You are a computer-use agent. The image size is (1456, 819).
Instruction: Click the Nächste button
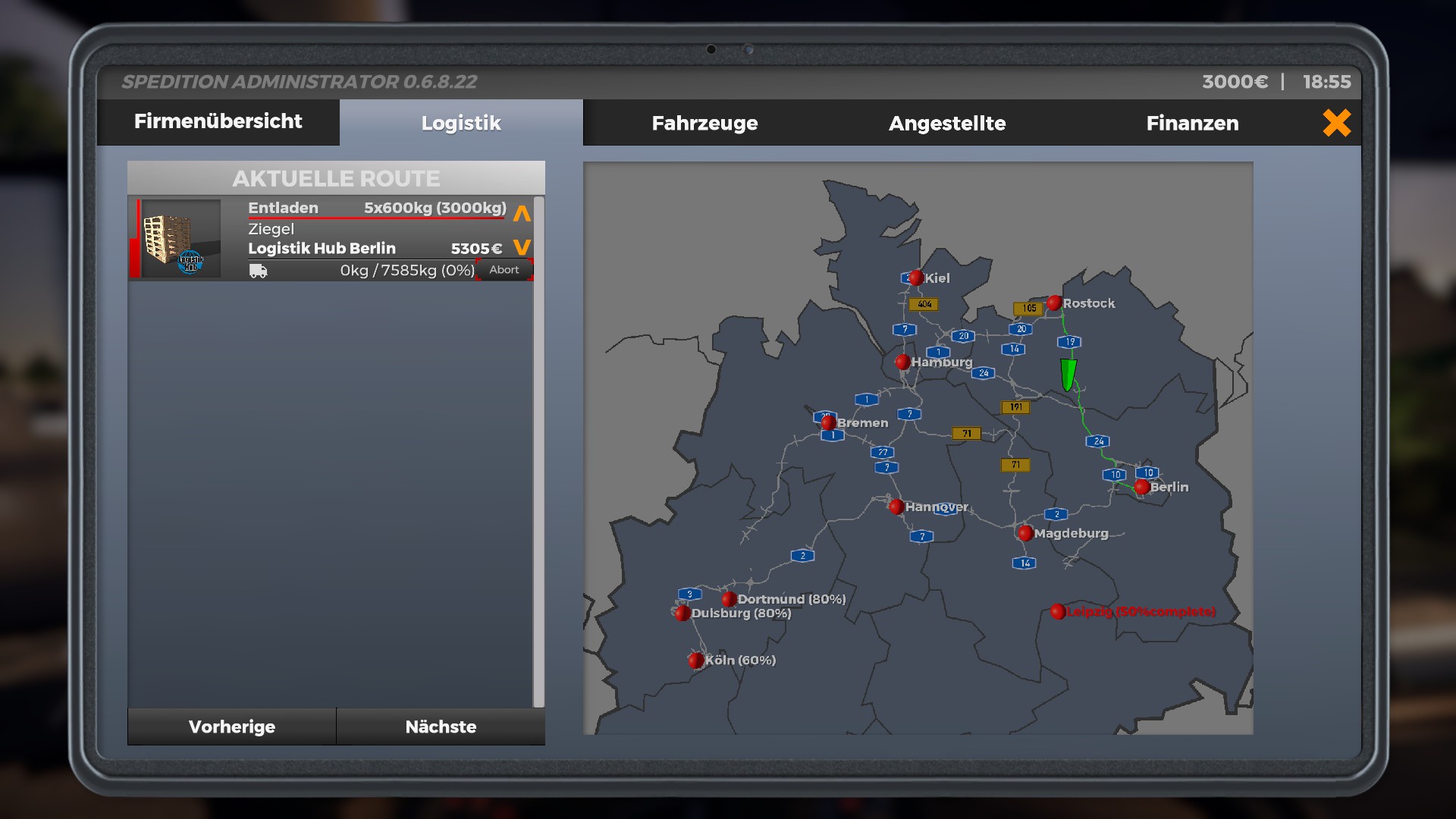click(x=441, y=726)
